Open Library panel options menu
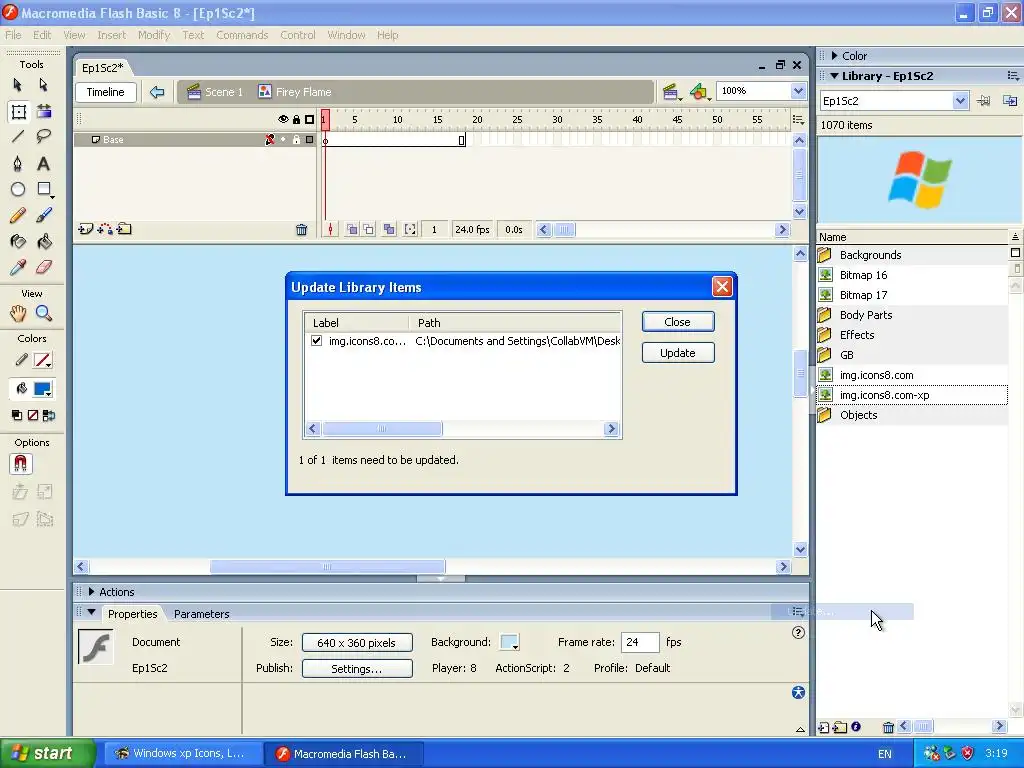The width and height of the screenshot is (1024, 768). (1013, 76)
